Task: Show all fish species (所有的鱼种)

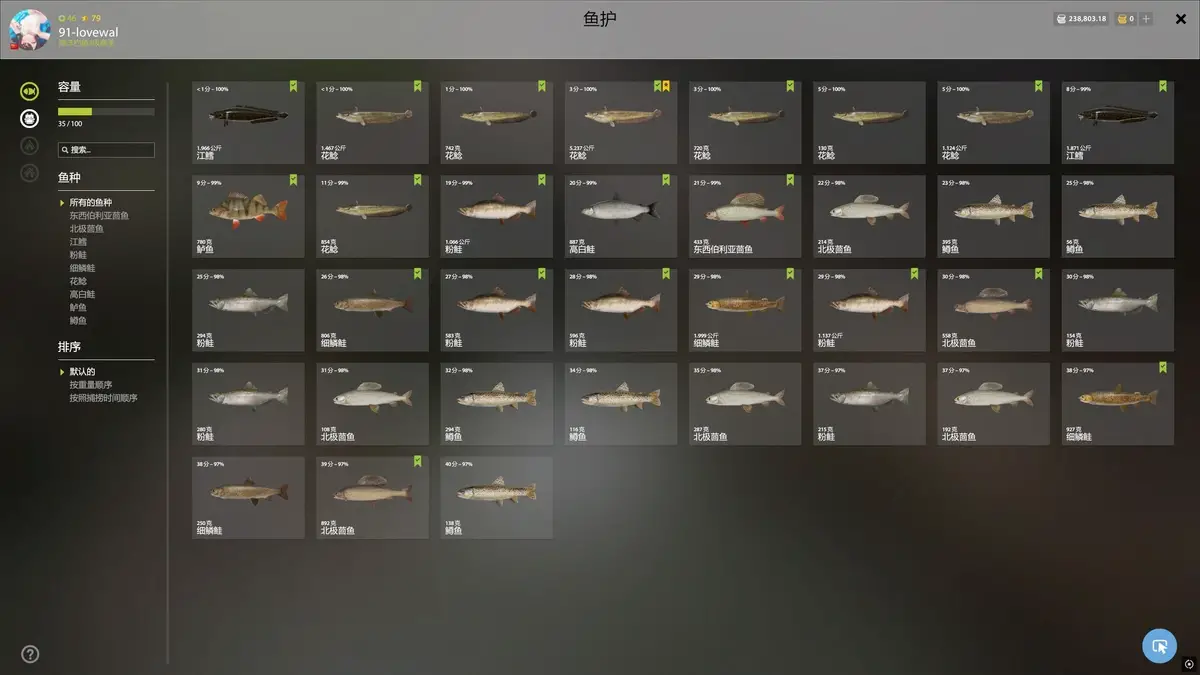Action: (x=90, y=203)
